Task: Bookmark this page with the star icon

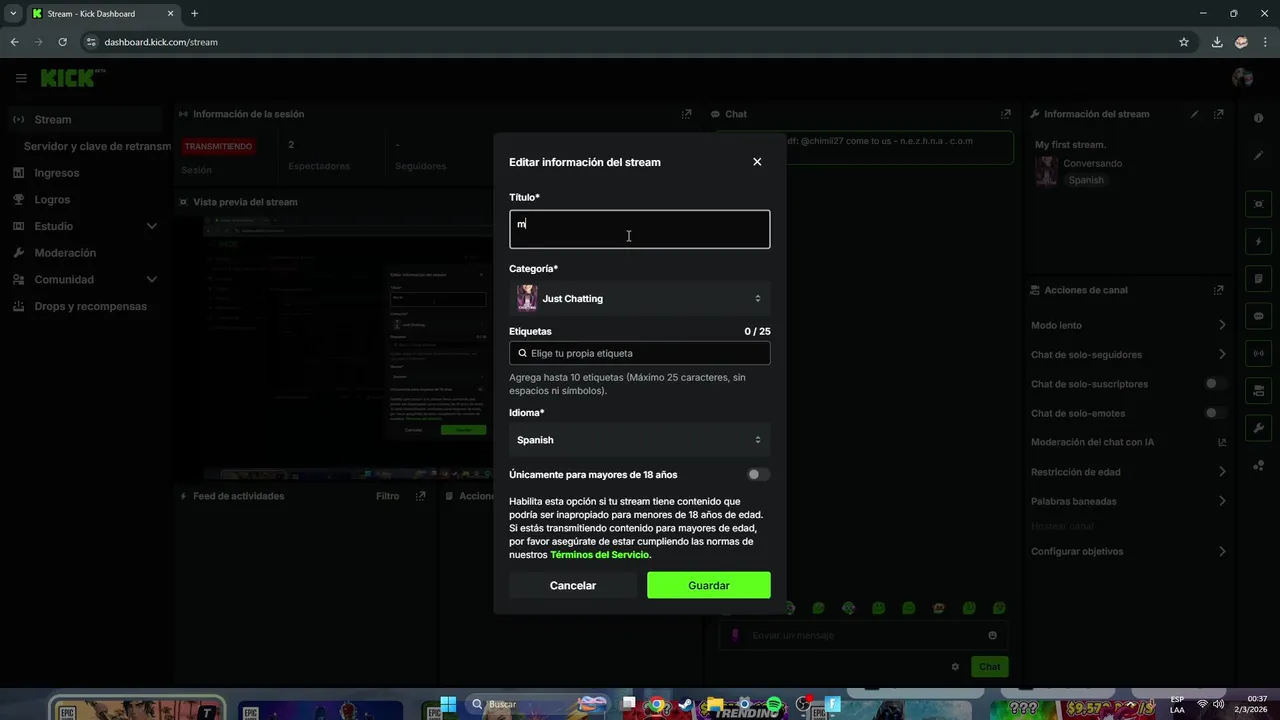Action: pyautogui.click(x=1184, y=42)
